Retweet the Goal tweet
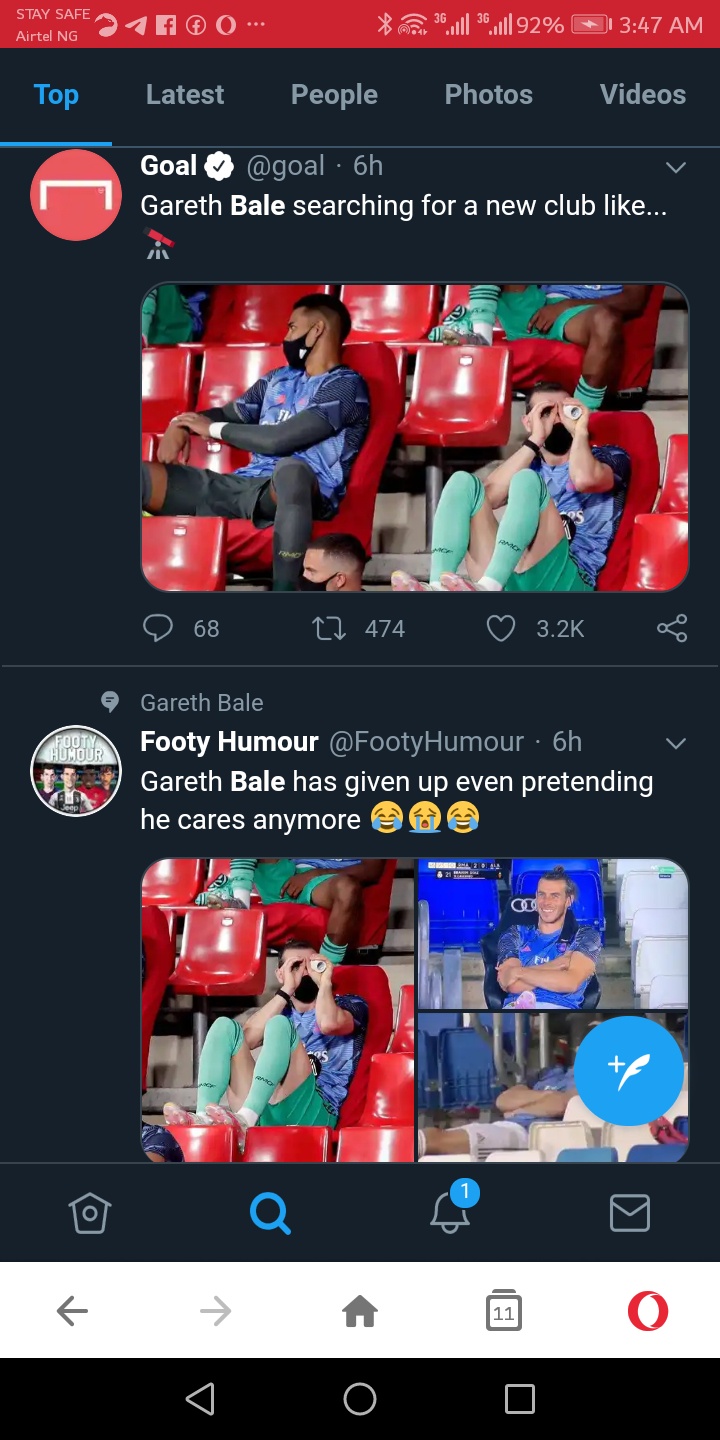This screenshot has width=720, height=1440. point(329,628)
